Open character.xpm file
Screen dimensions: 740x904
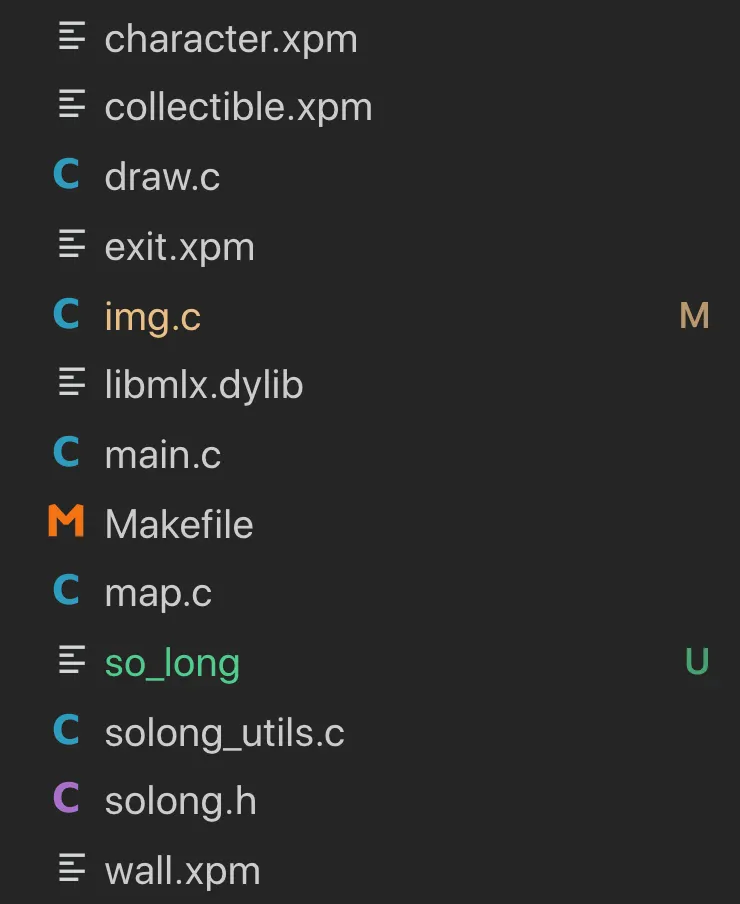point(230,39)
